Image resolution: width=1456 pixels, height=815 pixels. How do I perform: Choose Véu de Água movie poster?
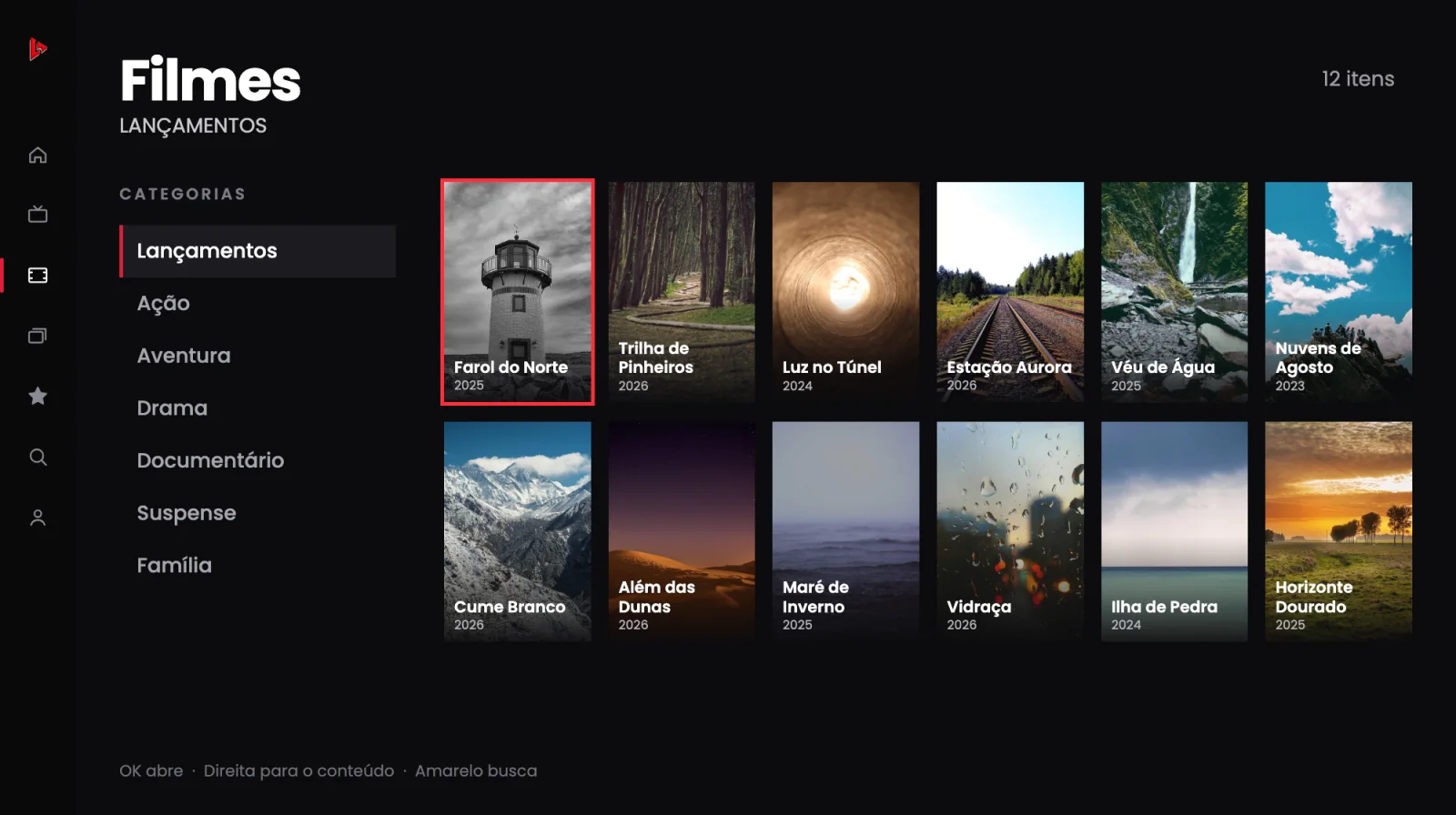pyautogui.click(x=1174, y=292)
